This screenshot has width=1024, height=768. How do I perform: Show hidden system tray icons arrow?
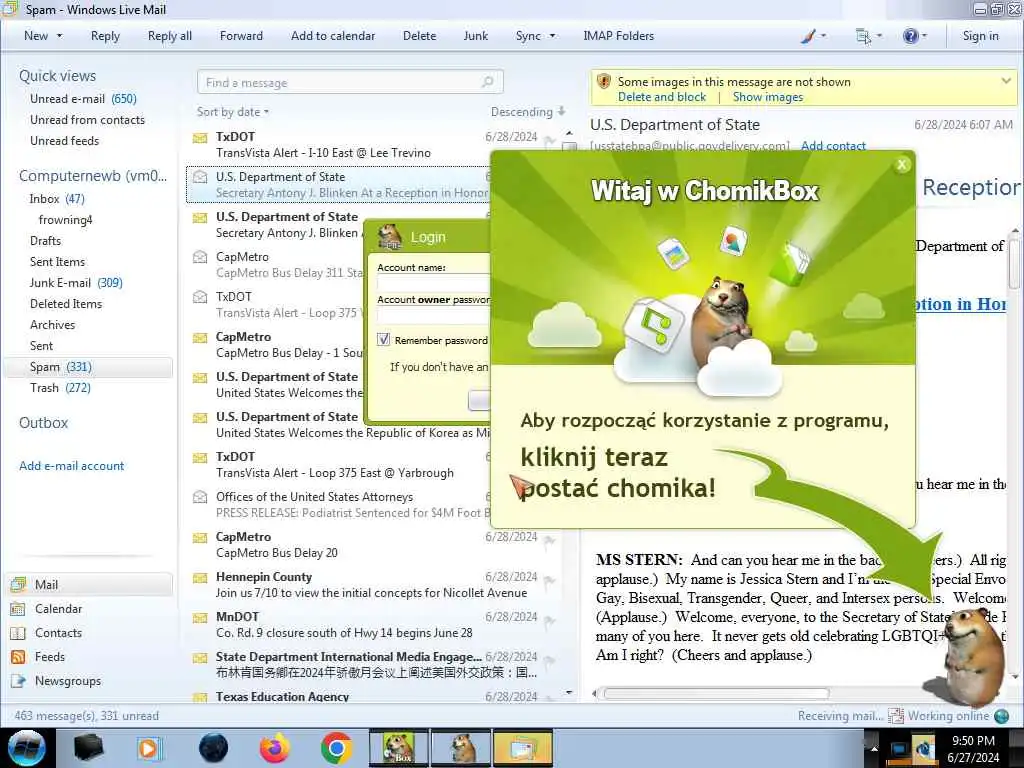point(874,748)
